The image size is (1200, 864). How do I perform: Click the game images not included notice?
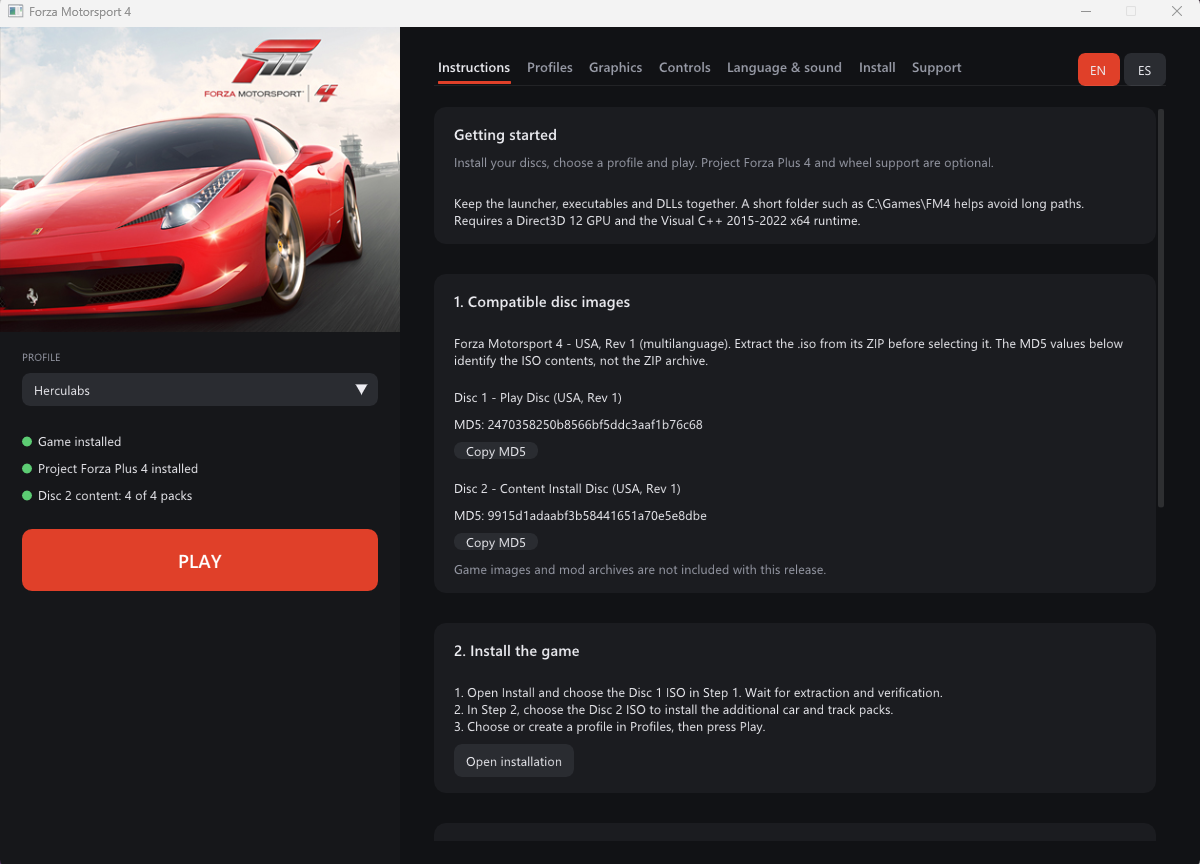tap(640, 569)
